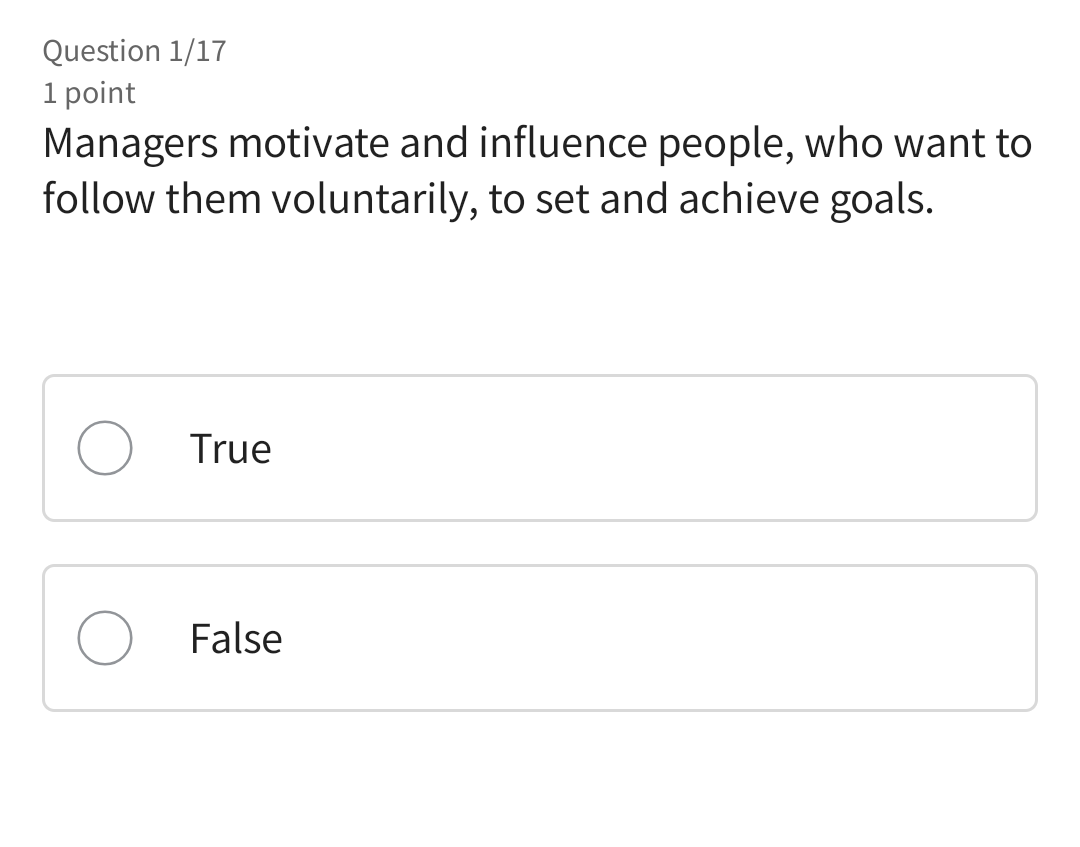Click the 1 point label

pyautogui.click(x=88, y=93)
